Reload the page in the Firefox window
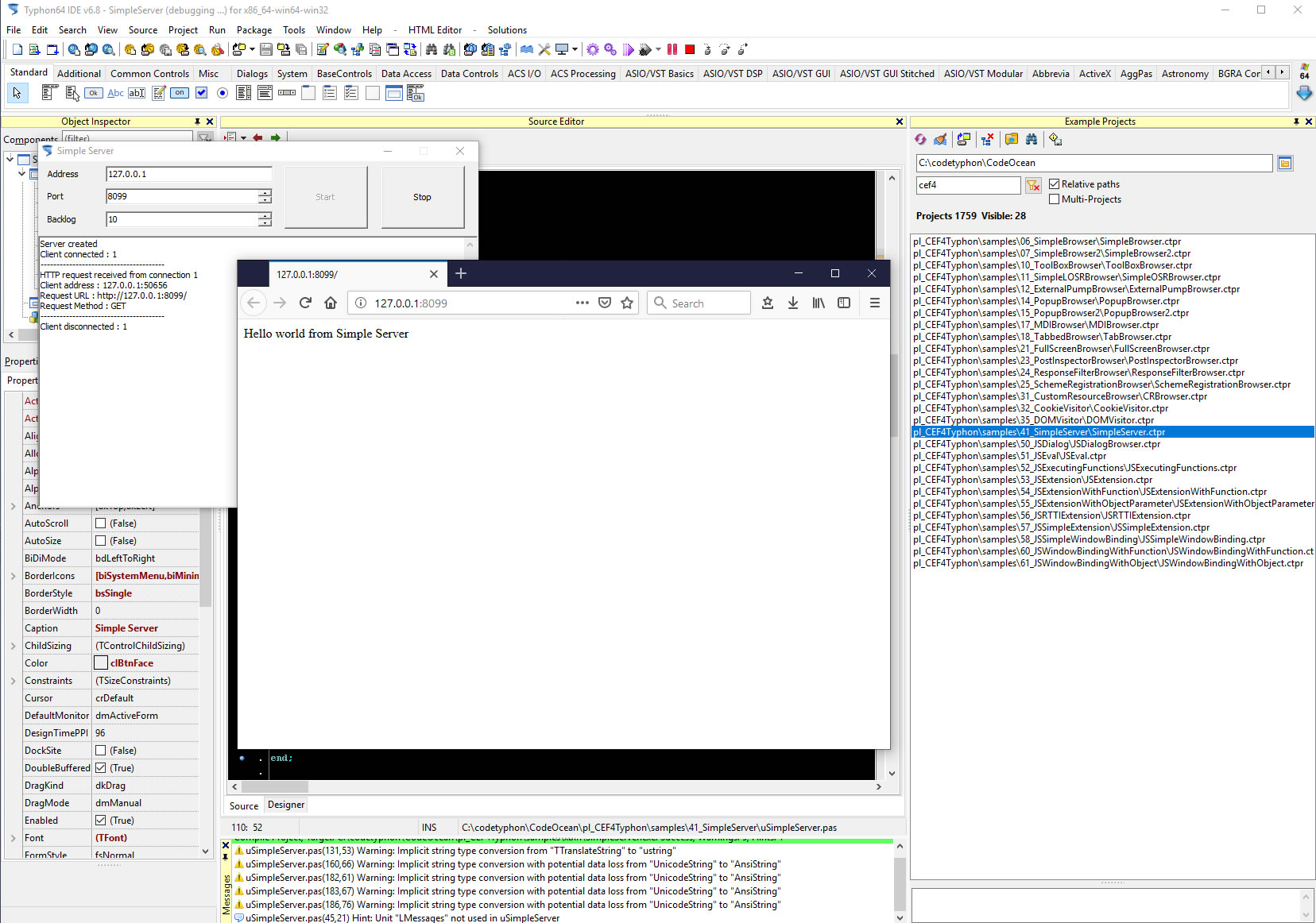 [x=305, y=303]
